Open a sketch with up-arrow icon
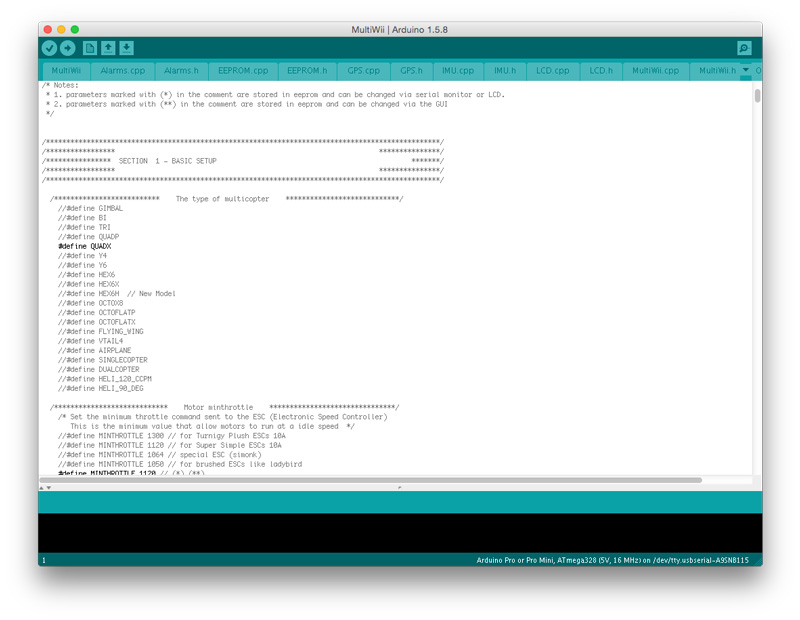Screen dimensions: 800x620 pos(108,48)
